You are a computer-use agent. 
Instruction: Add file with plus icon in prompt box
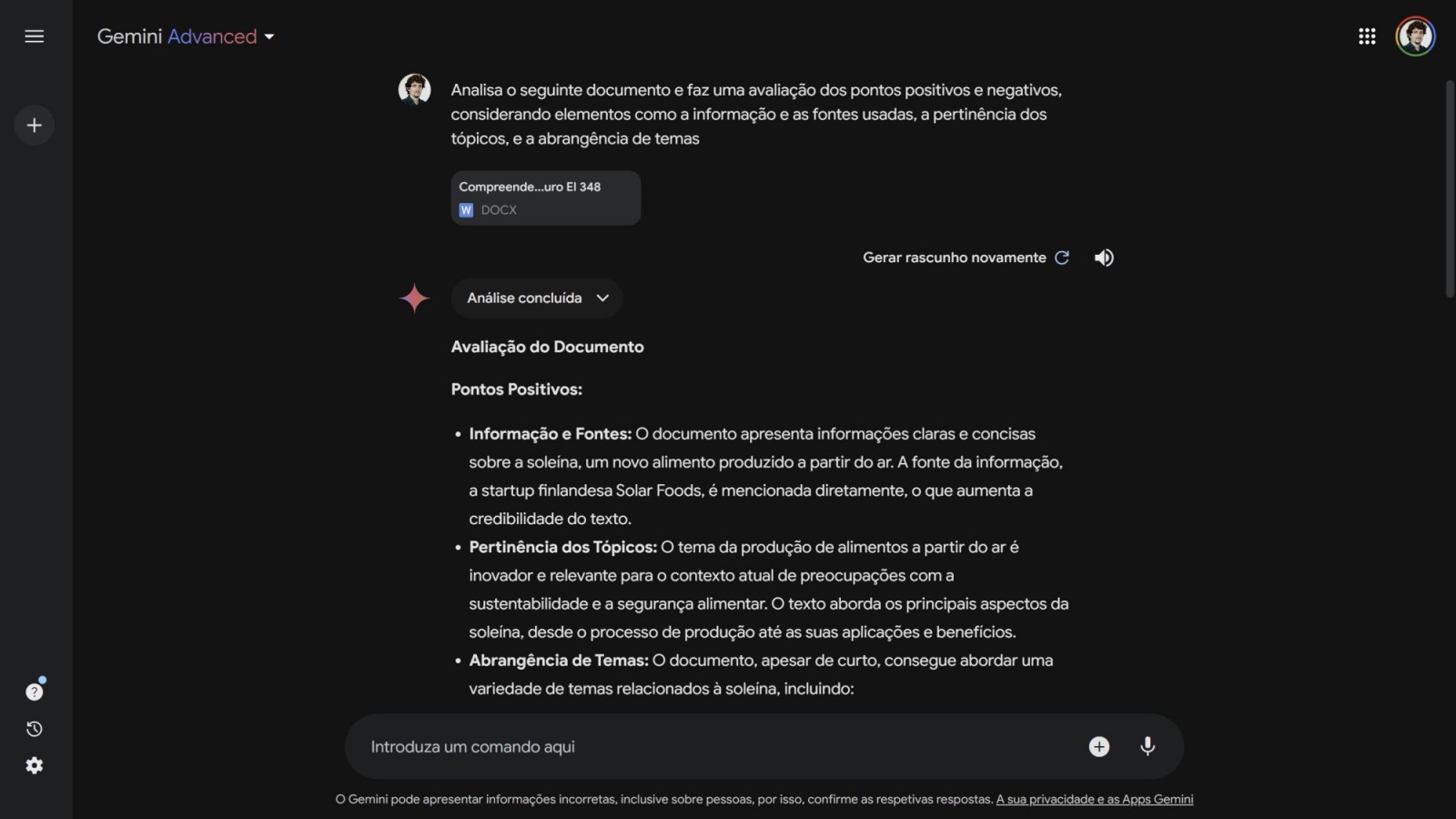(1099, 746)
